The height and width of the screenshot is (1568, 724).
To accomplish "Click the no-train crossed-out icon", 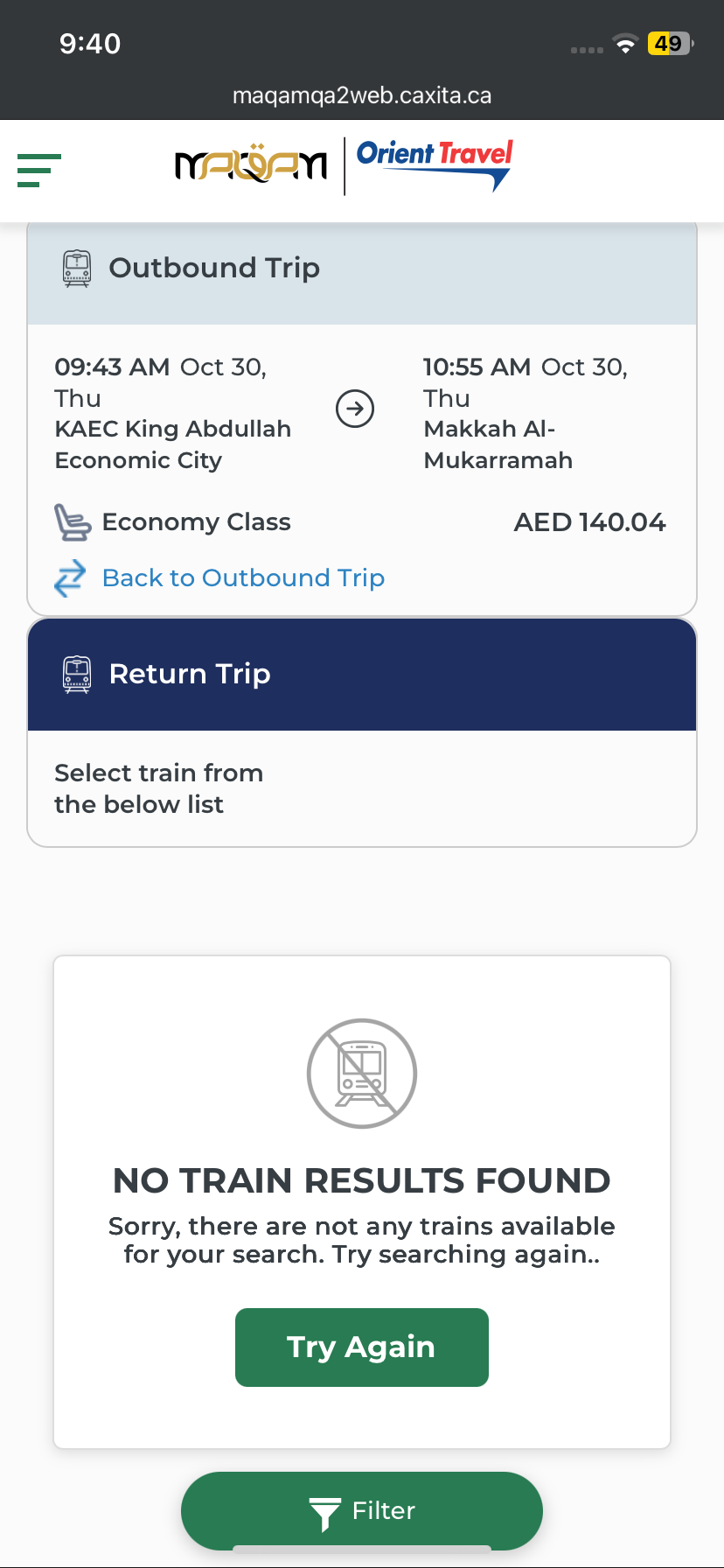I will [x=362, y=1074].
